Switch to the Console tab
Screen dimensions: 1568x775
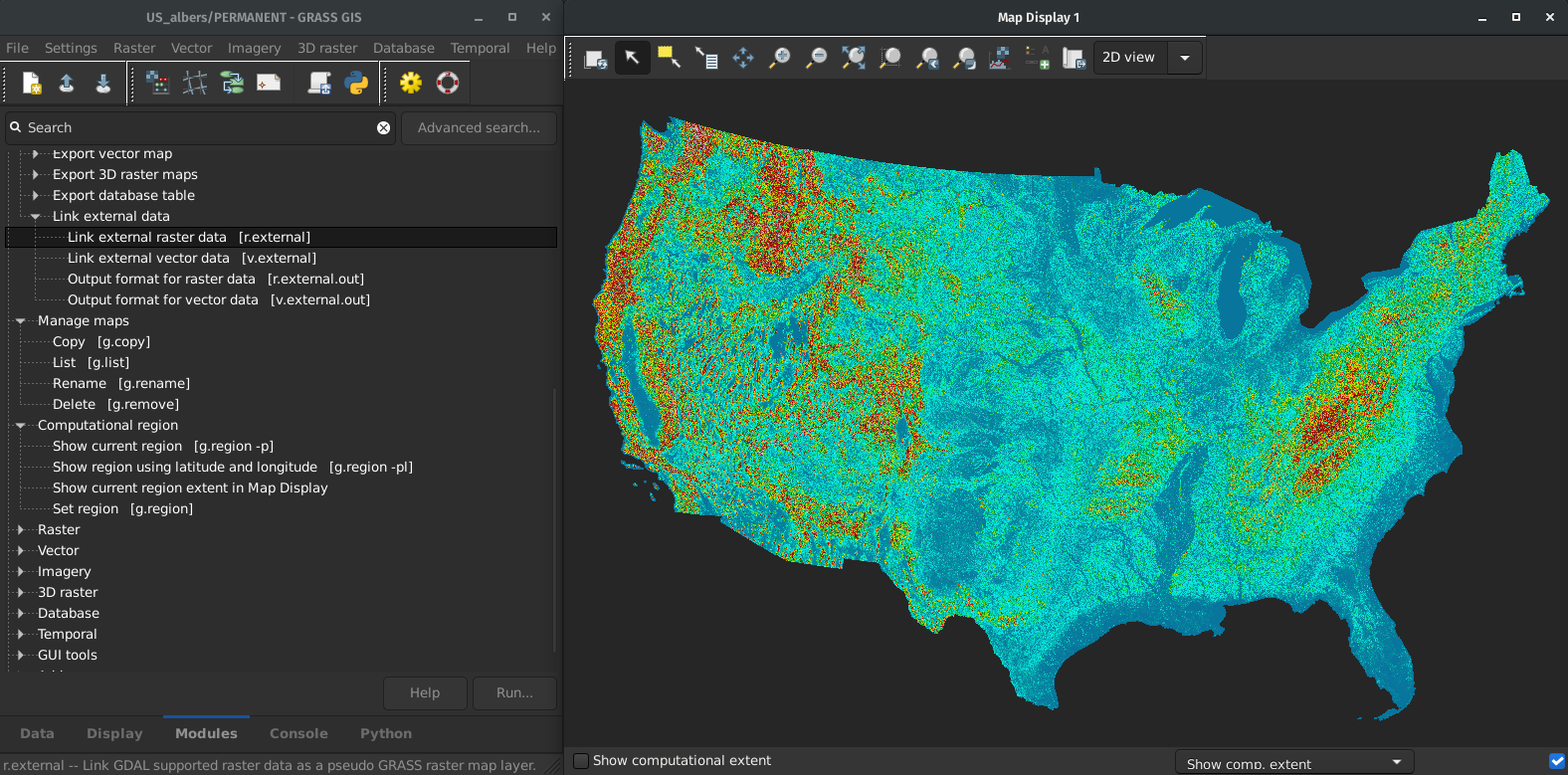[x=298, y=734]
